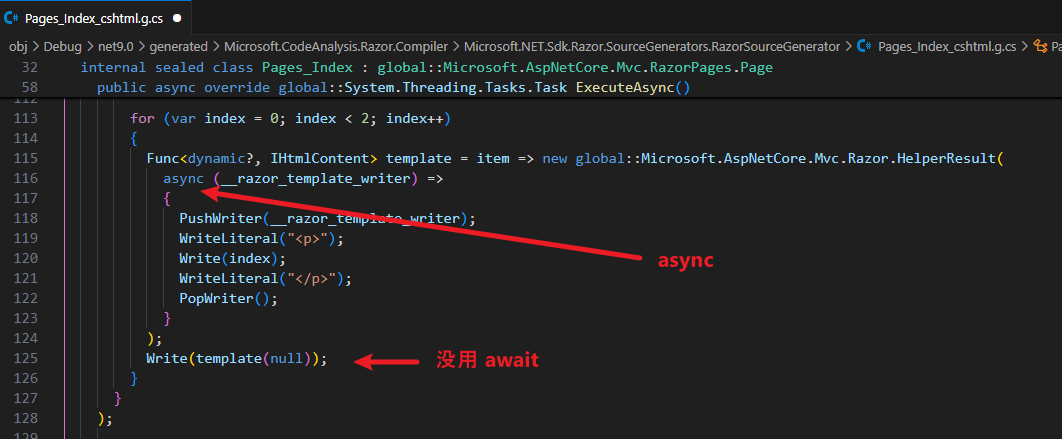Open the Debug breadcrumb segment

[x=61, y=47]
